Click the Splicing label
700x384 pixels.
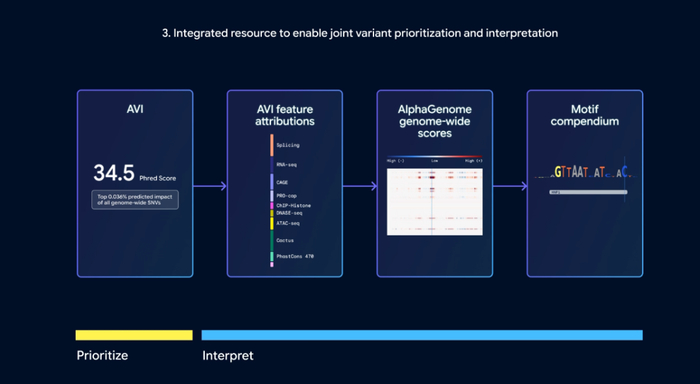(288, 145)
